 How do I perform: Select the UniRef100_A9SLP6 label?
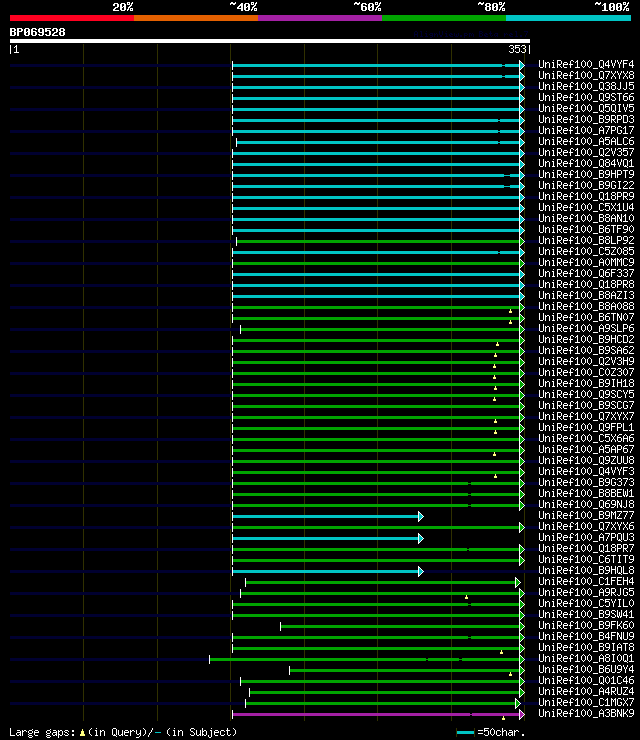click(586, 328)
